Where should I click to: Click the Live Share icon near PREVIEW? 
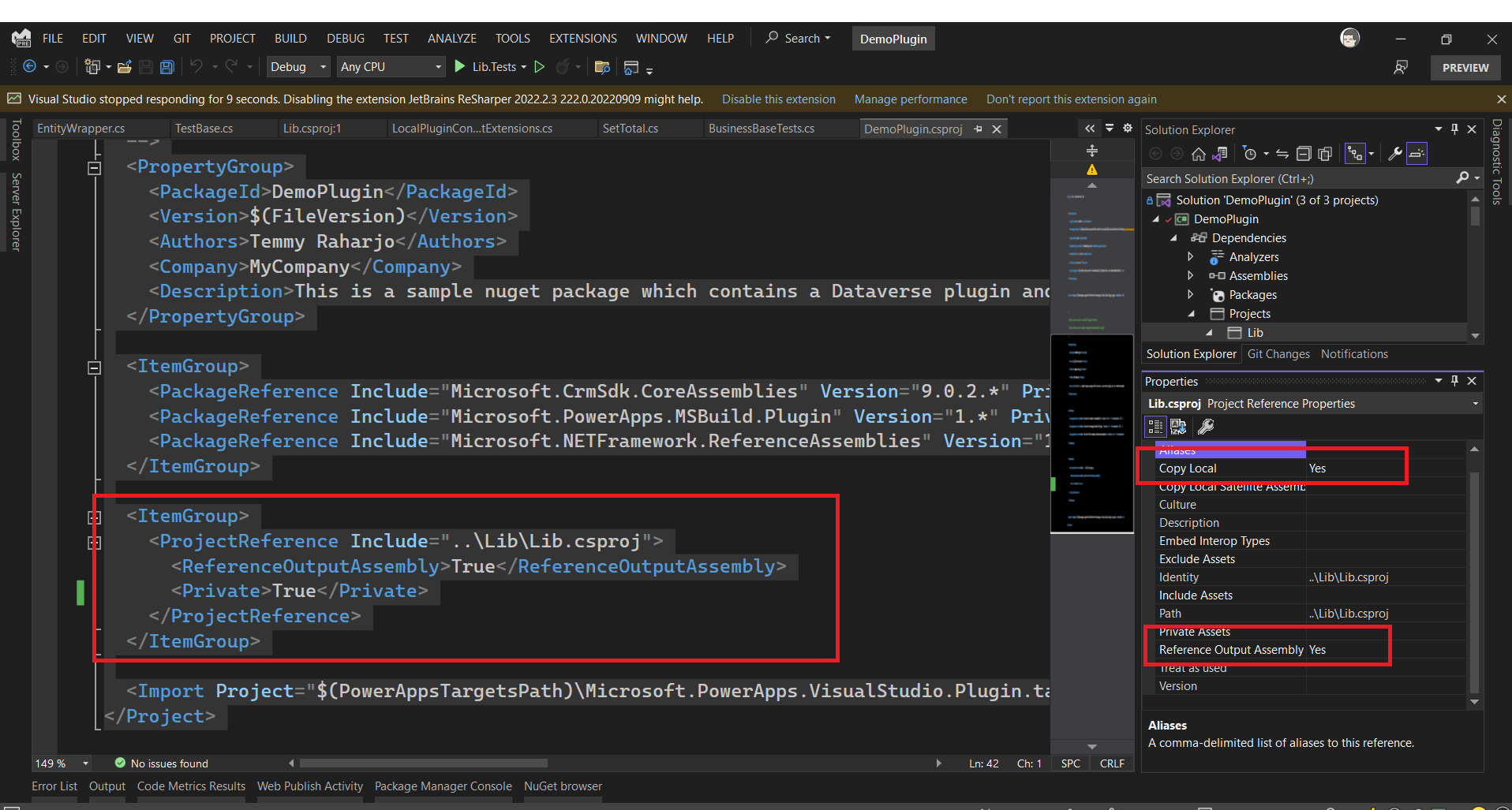pos(1401,68)
